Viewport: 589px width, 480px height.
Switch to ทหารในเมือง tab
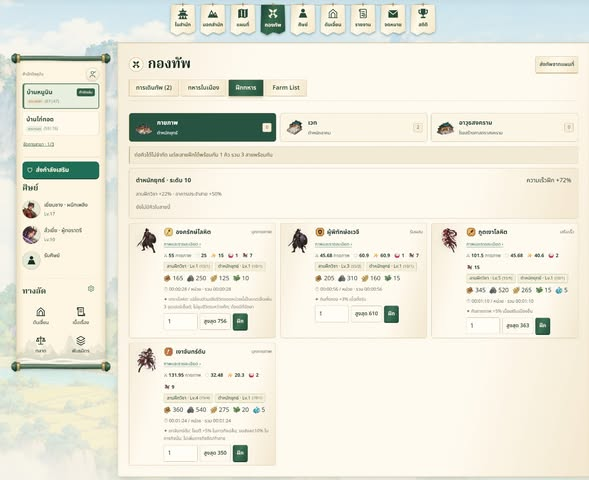coord(203,88)
